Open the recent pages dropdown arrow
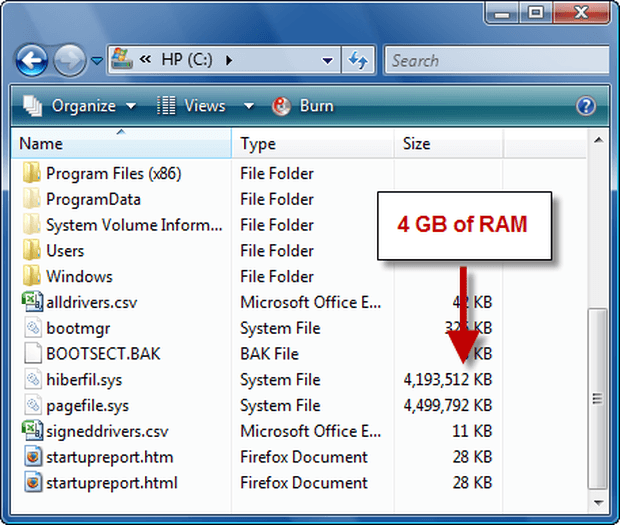The height and width of the screenshot is (525, 620). tap(96, 61)
